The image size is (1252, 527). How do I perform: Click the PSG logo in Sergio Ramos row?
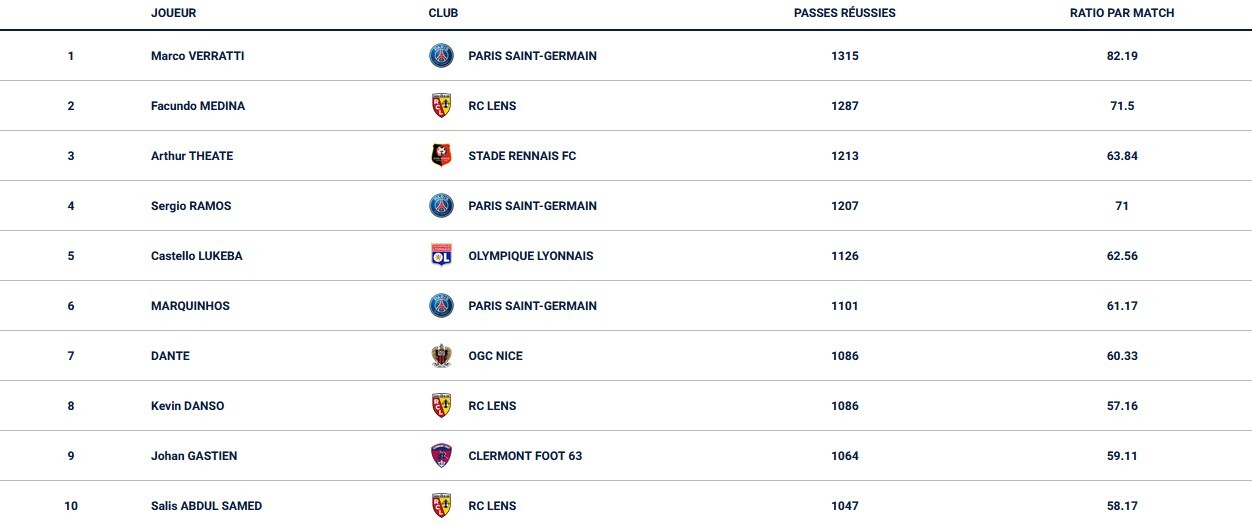pyautogui.click(x=441, y=206)
